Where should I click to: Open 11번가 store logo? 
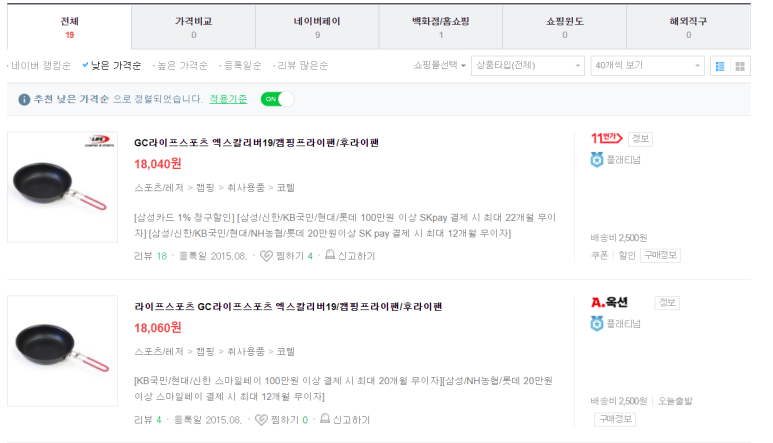pyautogui.click(x=607, y=138)
